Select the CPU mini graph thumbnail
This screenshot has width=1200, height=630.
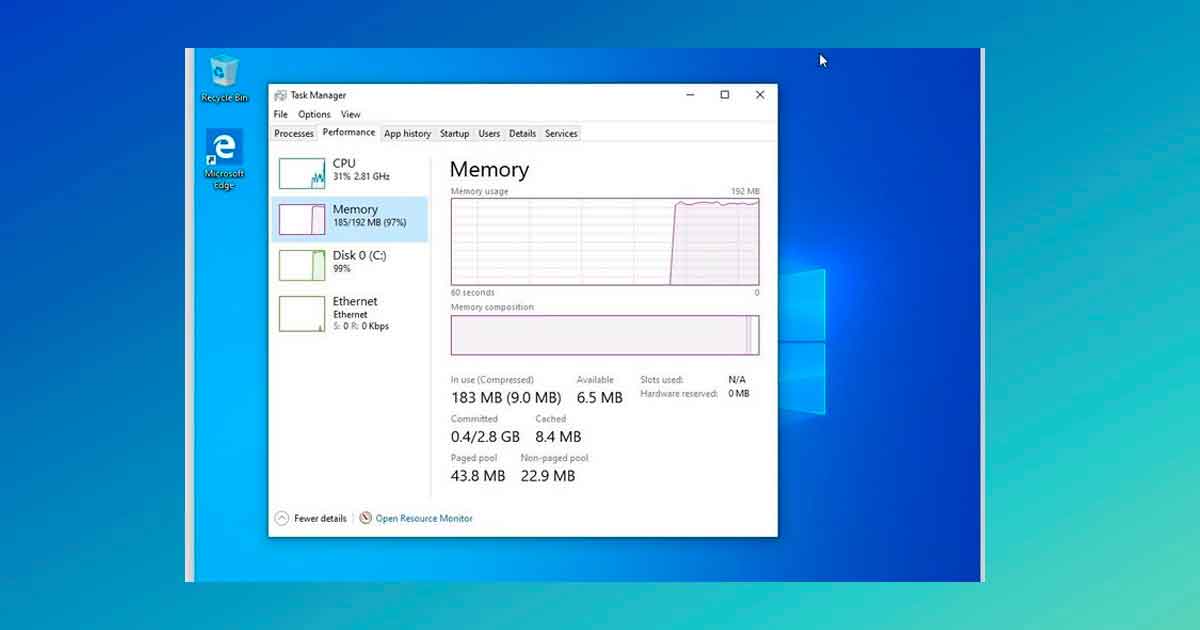(302, 173)
